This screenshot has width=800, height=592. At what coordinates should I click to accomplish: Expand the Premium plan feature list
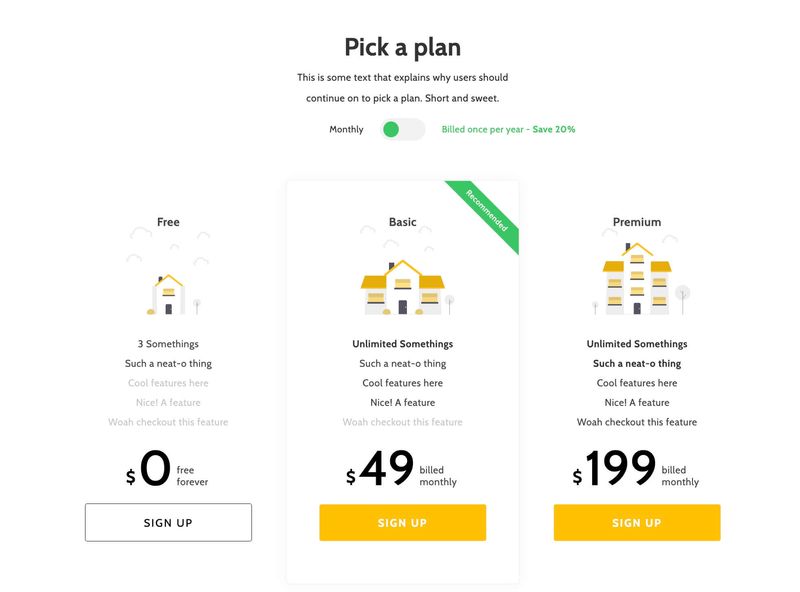click(637, 382)
